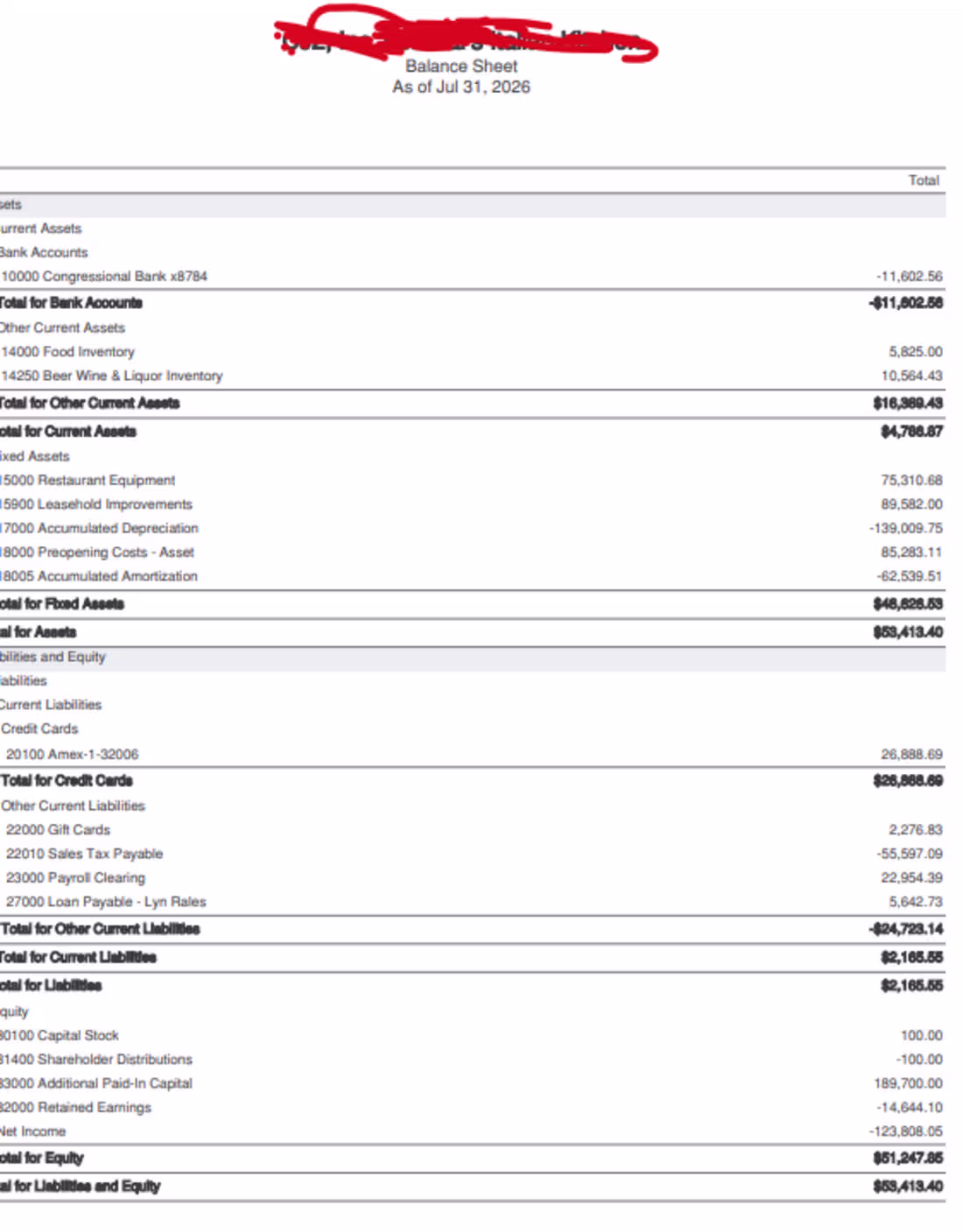Click the Total column header
Image resolution: width=963 pixels, height=1232 pixels.
924,180
